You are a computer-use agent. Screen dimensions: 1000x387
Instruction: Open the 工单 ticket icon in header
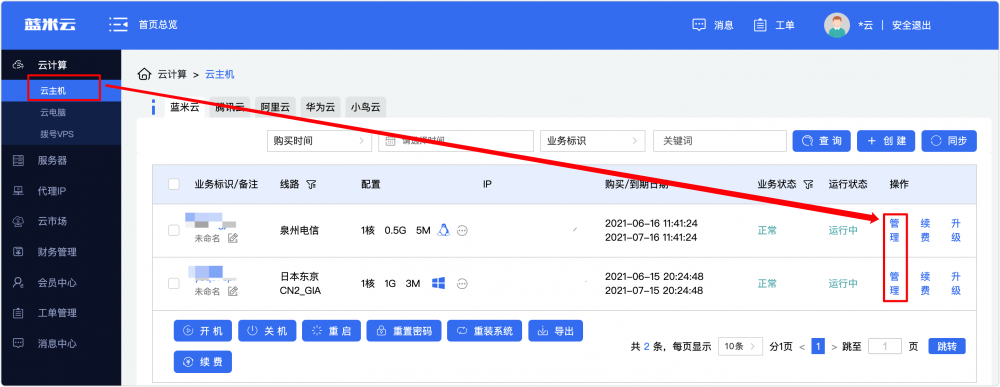point(760,25)
